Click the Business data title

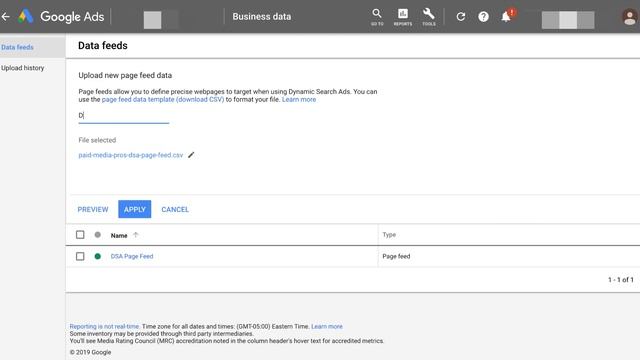(262, 17)
